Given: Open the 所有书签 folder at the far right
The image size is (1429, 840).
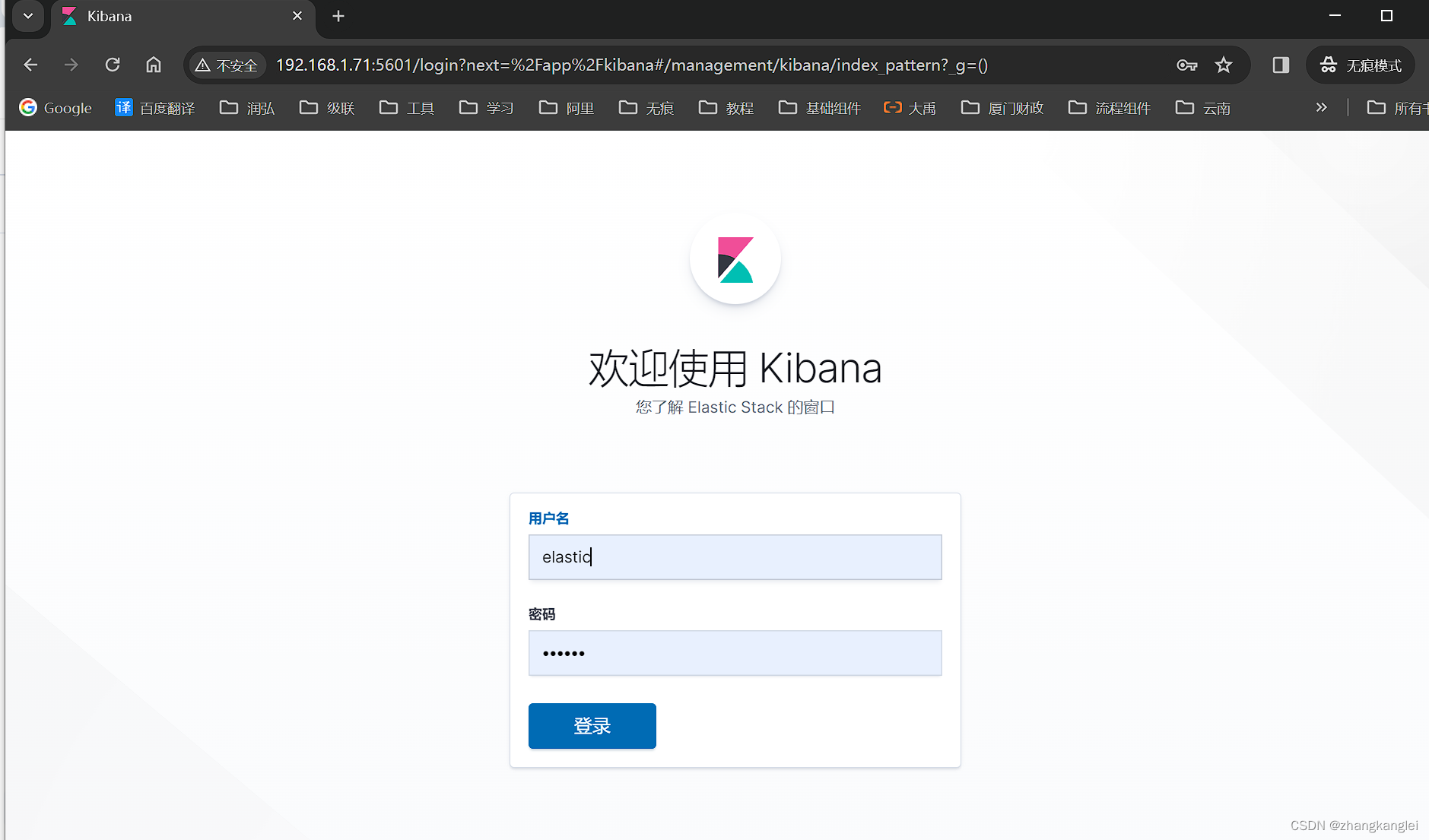Looking at the screenshot, I should click(x=1397, y=108).
